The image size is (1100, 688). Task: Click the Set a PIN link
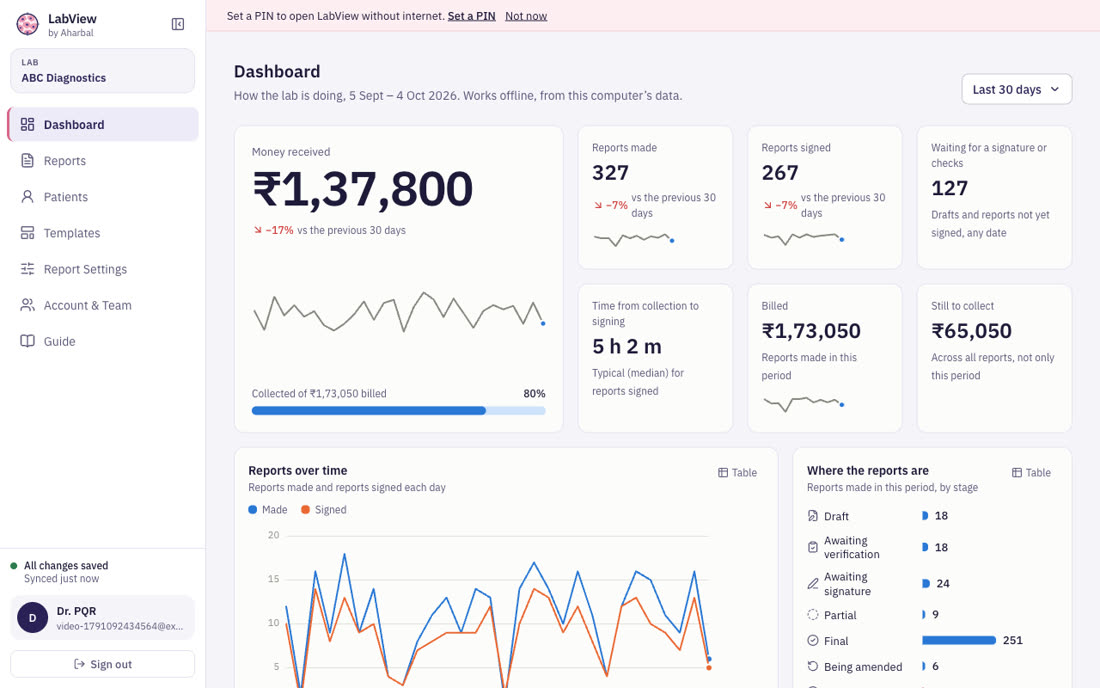[471, 15]
